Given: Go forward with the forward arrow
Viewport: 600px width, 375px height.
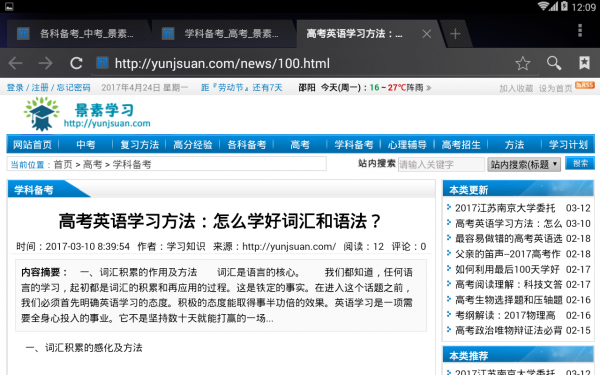Looking at the screenshot, I should click(x=46, y=63).
